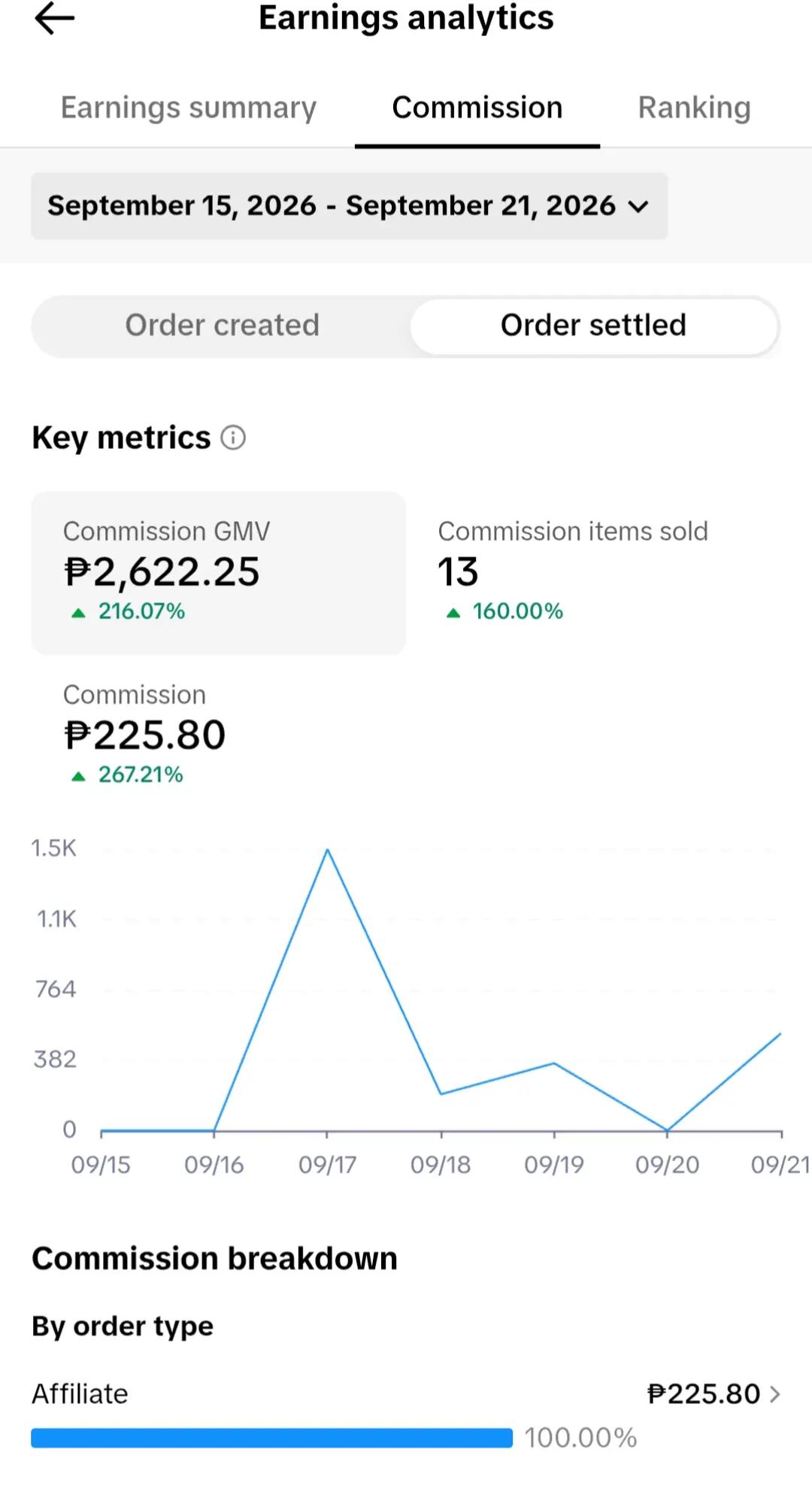The width and height of the screenshot is (812, 1510).
Task: Select Order settled toggle option
Action: pyautogui.click(x=593, y=326)
